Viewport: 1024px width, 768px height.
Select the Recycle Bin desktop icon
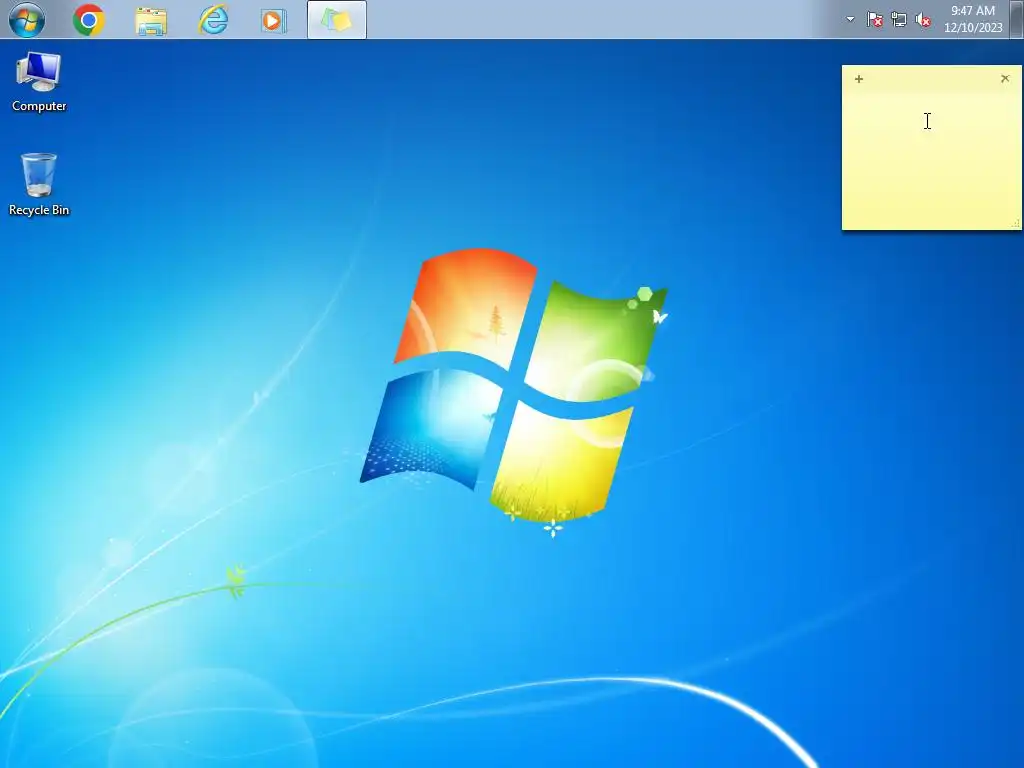tap(39, 185)
